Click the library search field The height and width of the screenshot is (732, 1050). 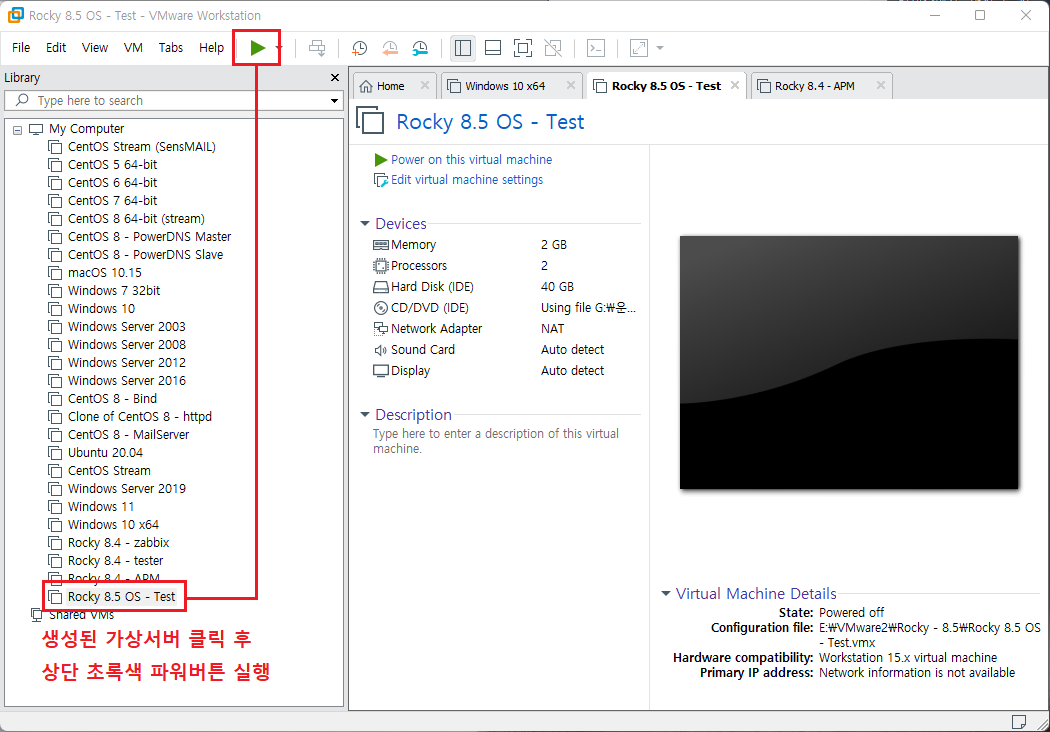(167, 100)
